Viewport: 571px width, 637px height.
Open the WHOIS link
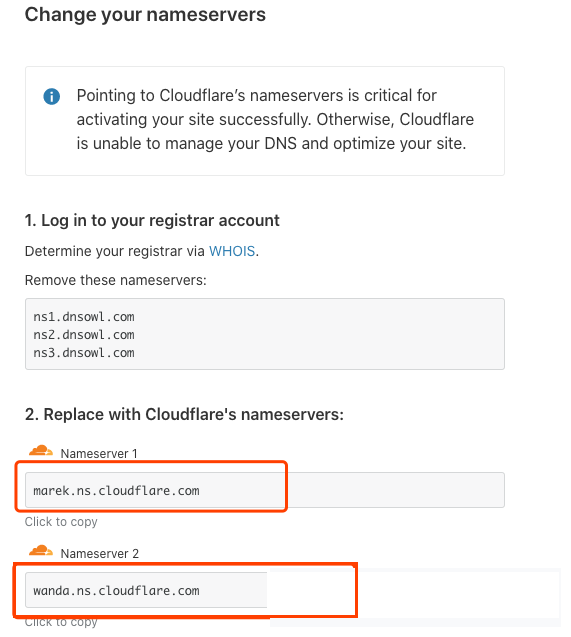coord(232,251)
